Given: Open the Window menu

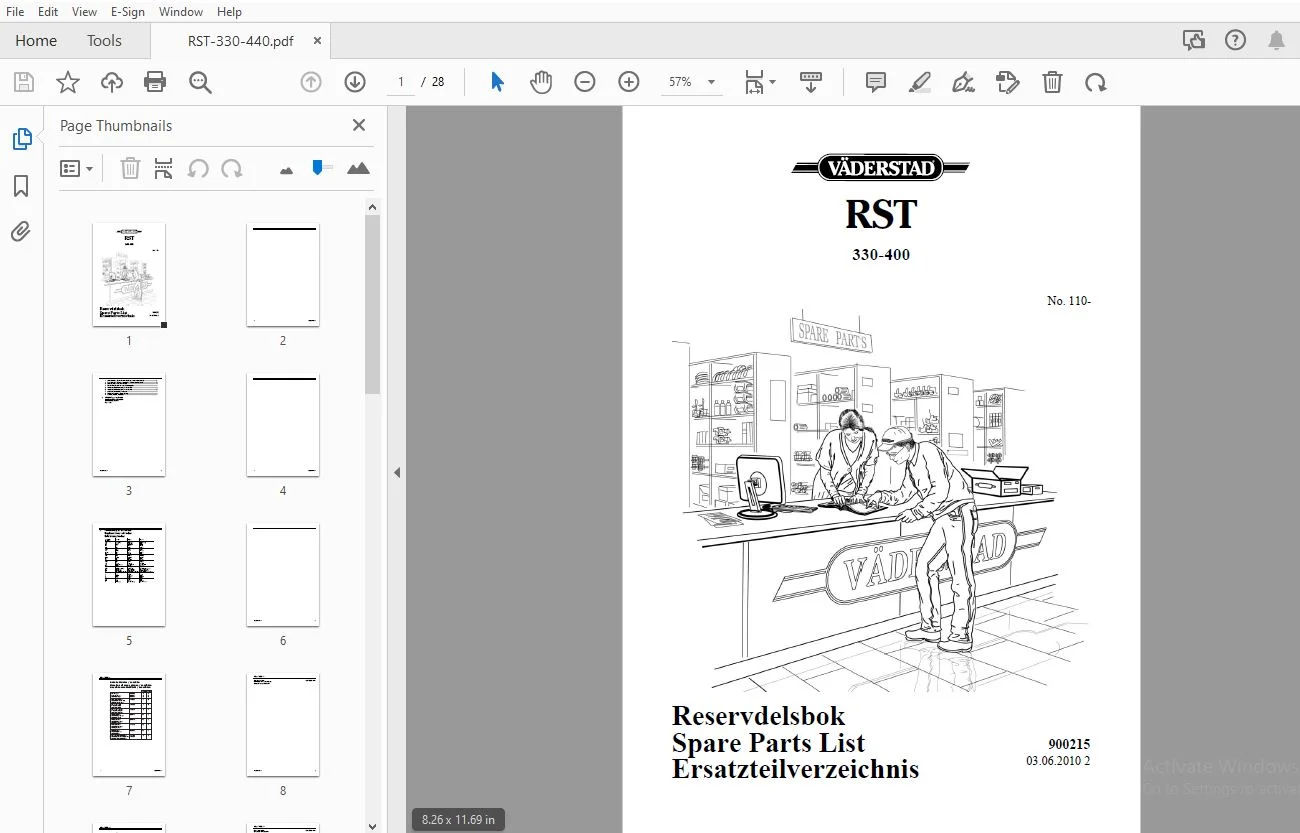Looking at the screenshot, I should [x=181, y=12].
